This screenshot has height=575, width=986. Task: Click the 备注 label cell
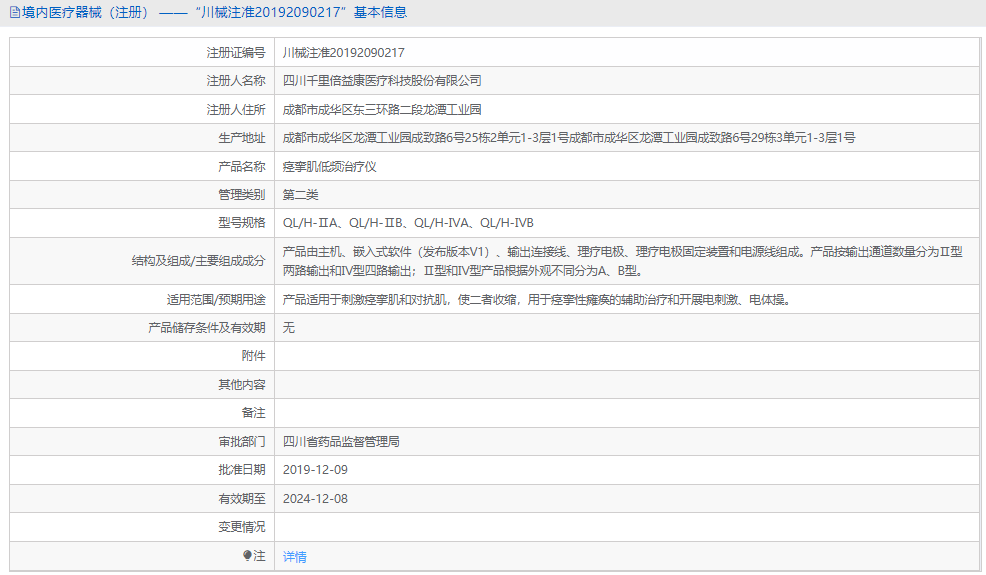[142, 413]
